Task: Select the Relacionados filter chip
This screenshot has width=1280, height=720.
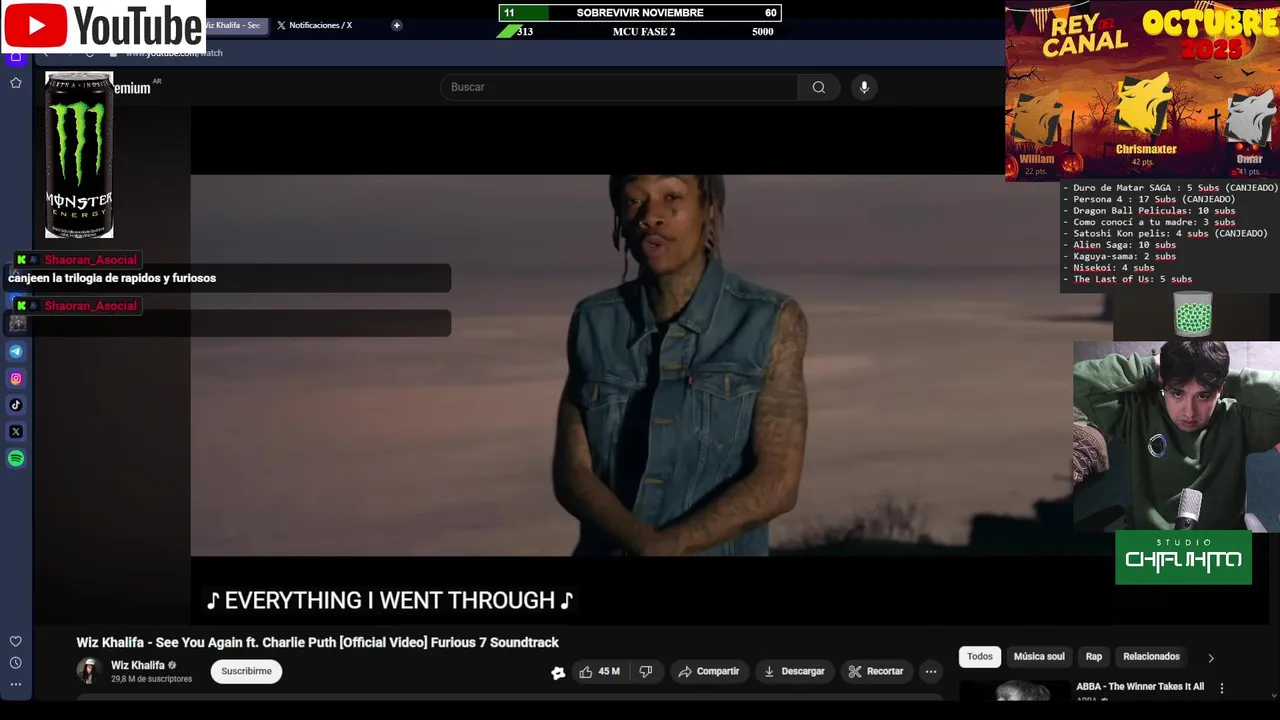Action: tap(1151, 657)
